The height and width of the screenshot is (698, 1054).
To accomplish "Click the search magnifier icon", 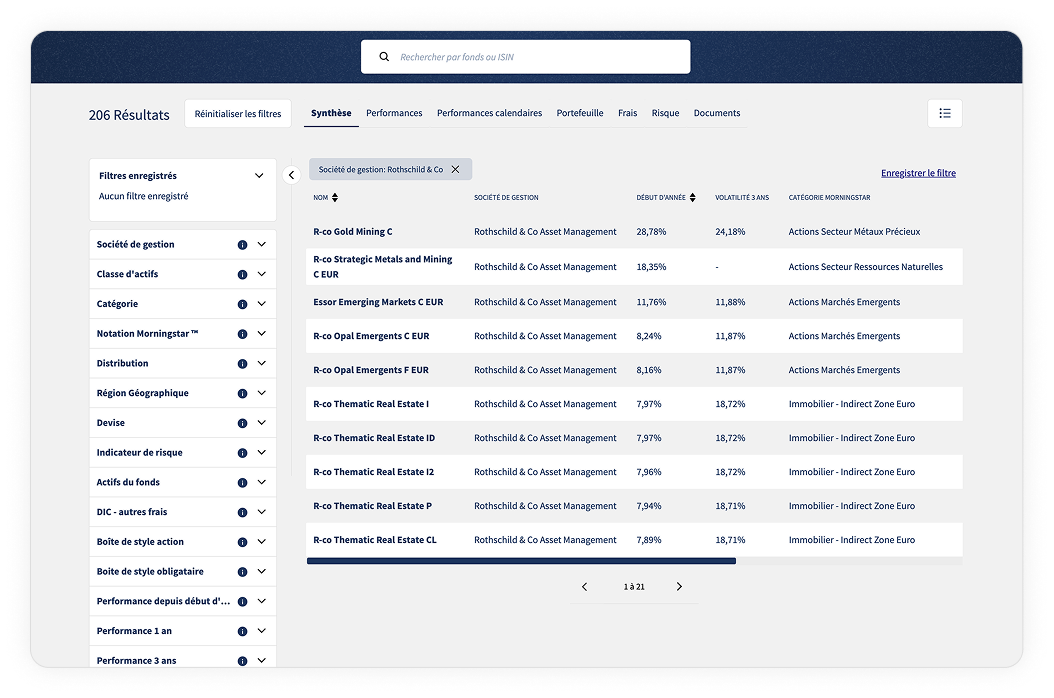I will point(384,57).
